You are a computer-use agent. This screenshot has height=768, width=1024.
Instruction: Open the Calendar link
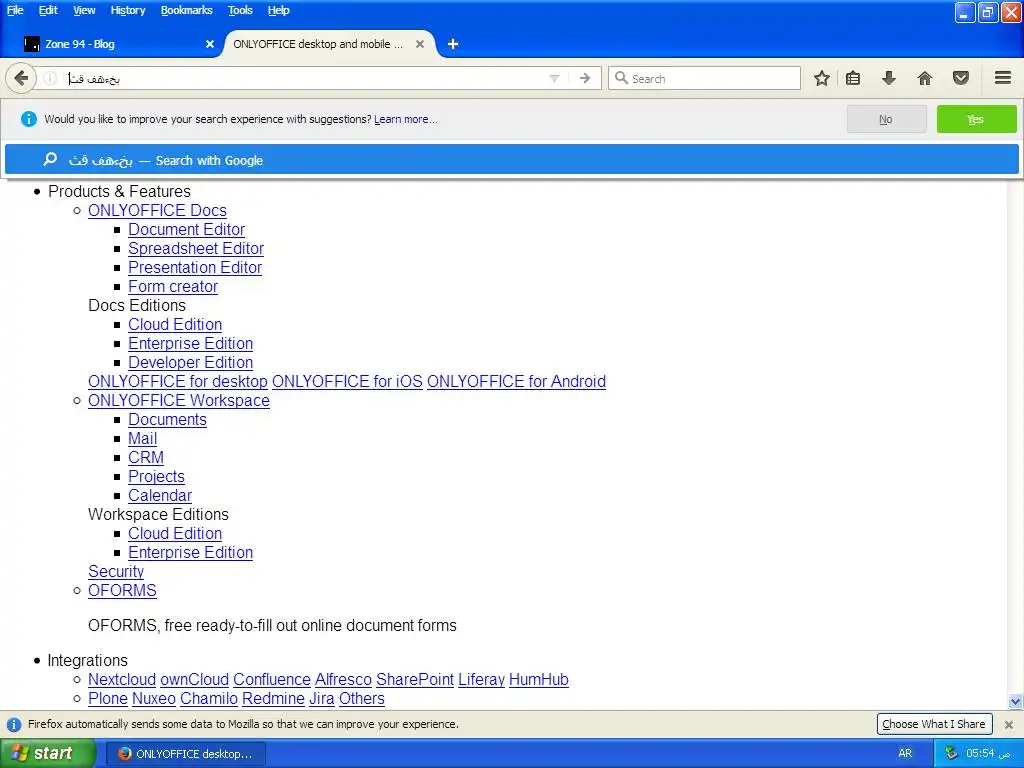click(160, 495)
